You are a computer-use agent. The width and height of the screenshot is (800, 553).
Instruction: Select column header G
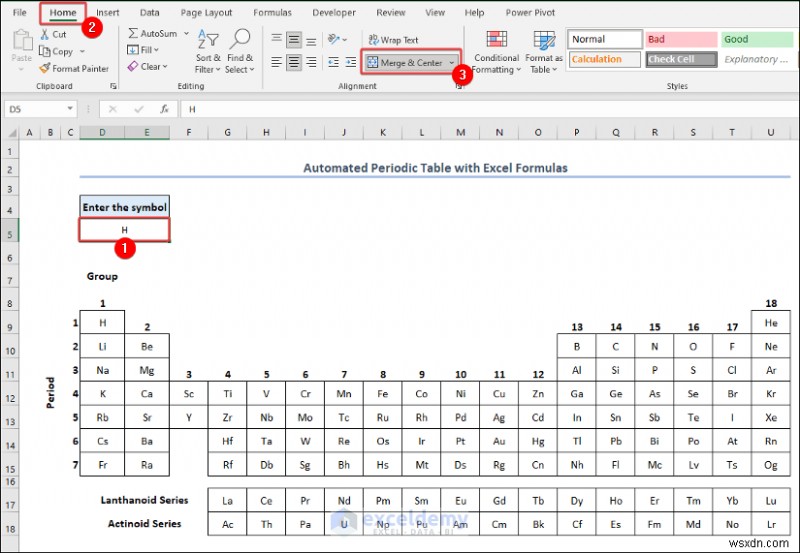[228, 133]
